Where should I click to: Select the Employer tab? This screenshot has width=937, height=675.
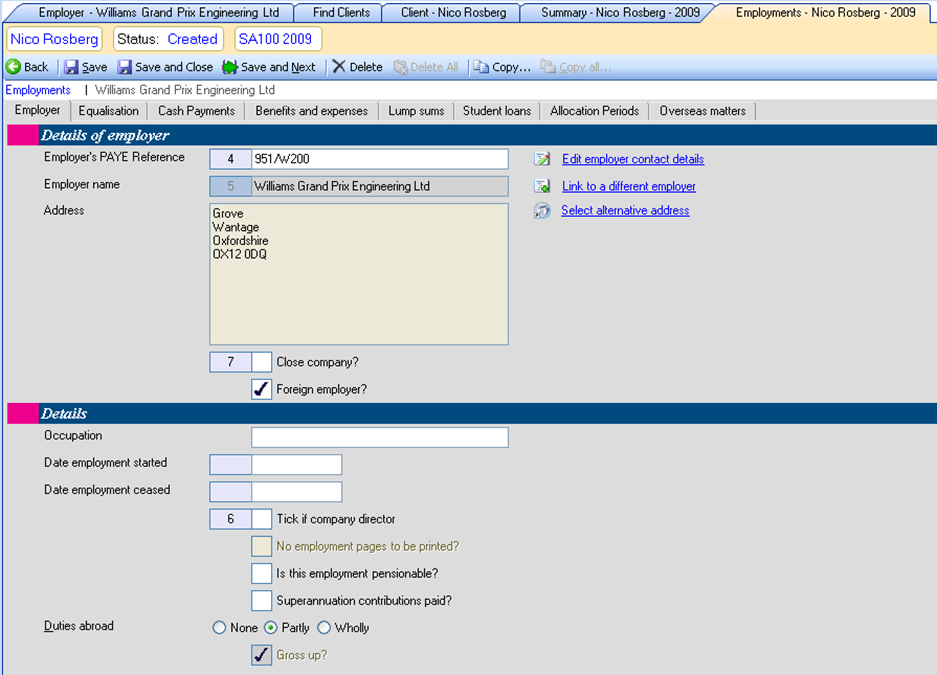[38, 111]
